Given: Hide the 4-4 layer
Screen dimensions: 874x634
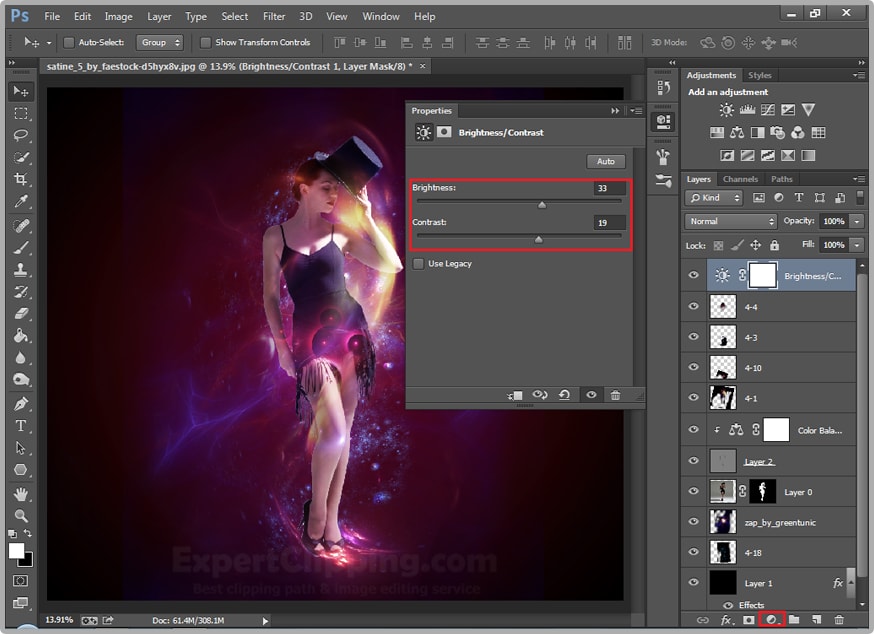Looking at the screenshot, I should [693, 306].
